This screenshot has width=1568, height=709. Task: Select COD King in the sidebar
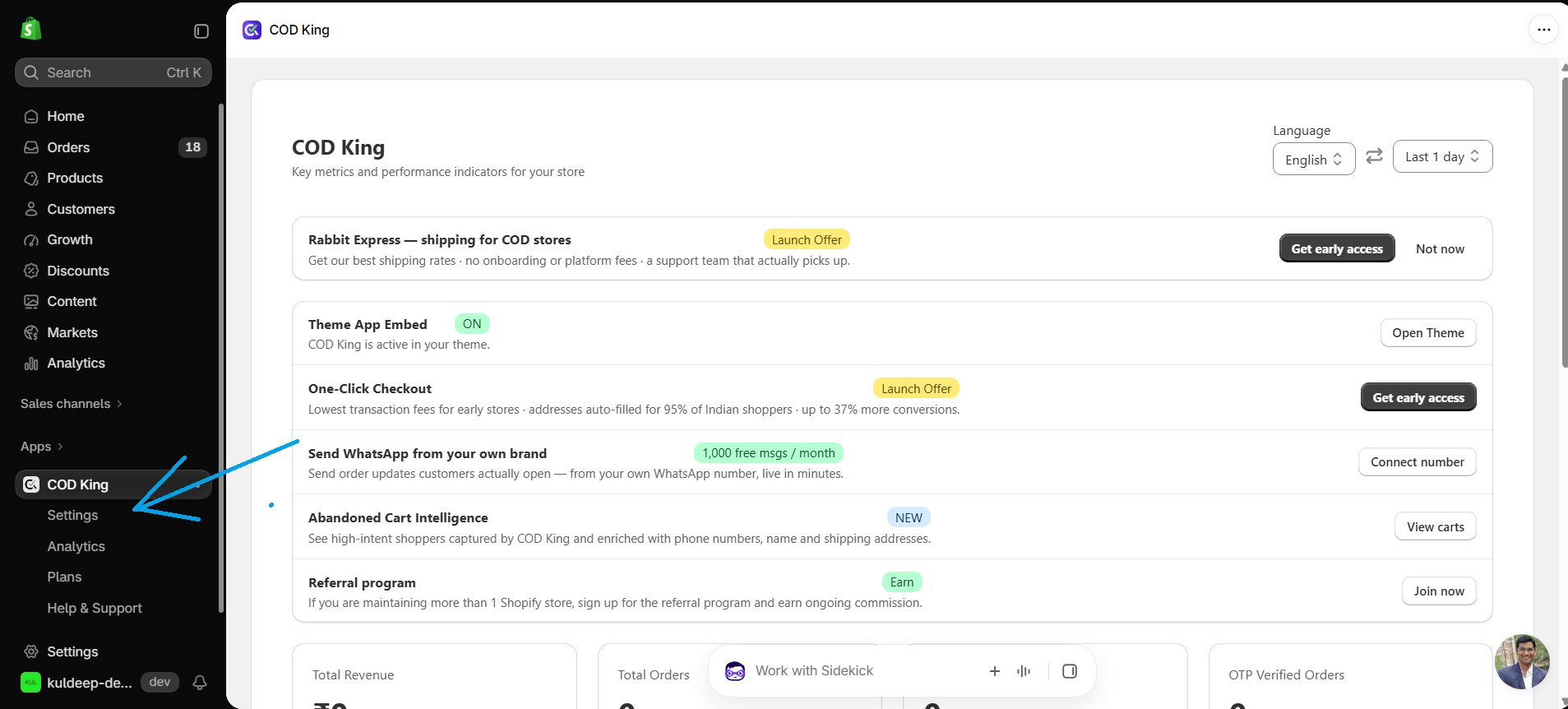(x=113, y=484)
